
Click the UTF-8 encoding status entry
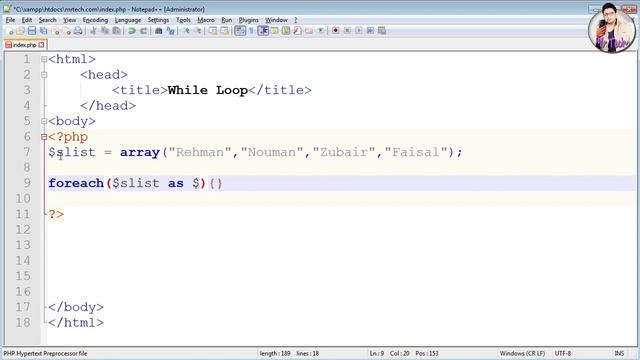click(563, 353)
